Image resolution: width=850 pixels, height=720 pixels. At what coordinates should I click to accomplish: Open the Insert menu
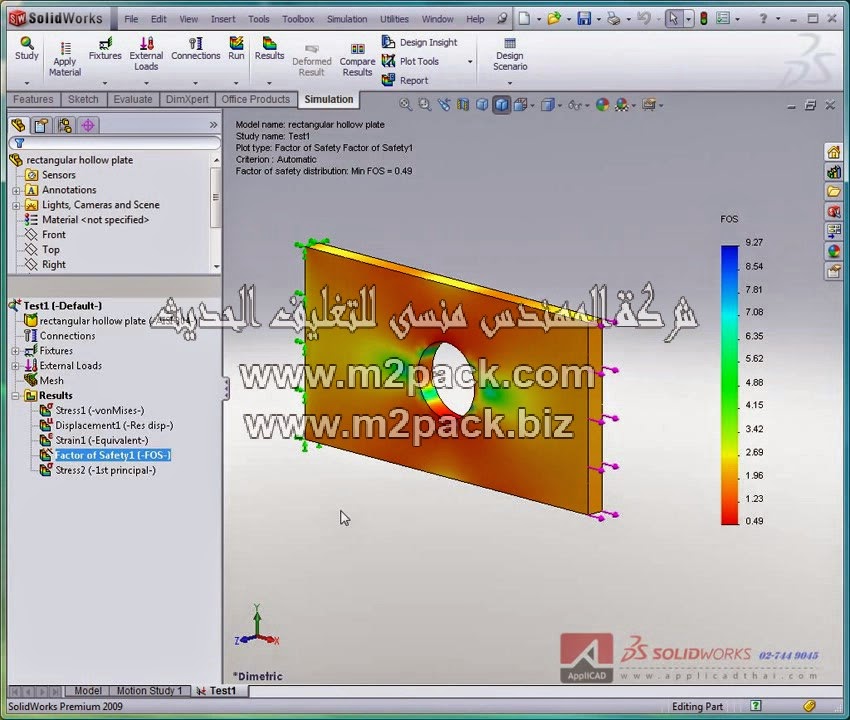[223, 19]
